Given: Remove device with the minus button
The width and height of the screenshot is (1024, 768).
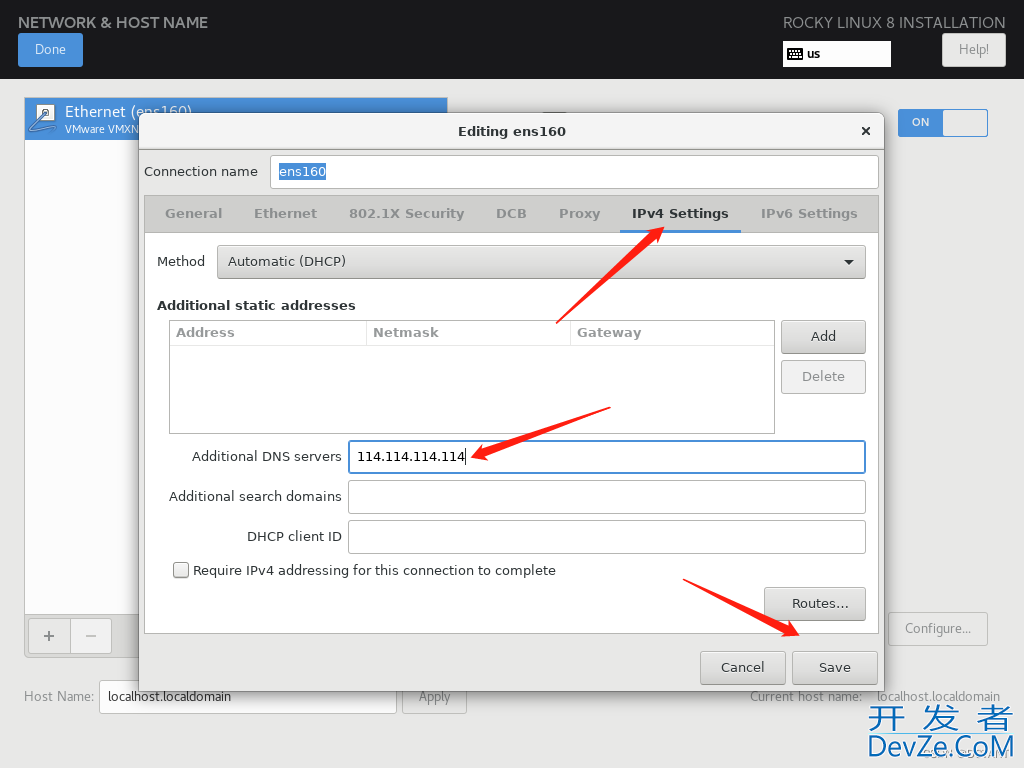Looking at the screenshot, I should (x=91, y=635).
